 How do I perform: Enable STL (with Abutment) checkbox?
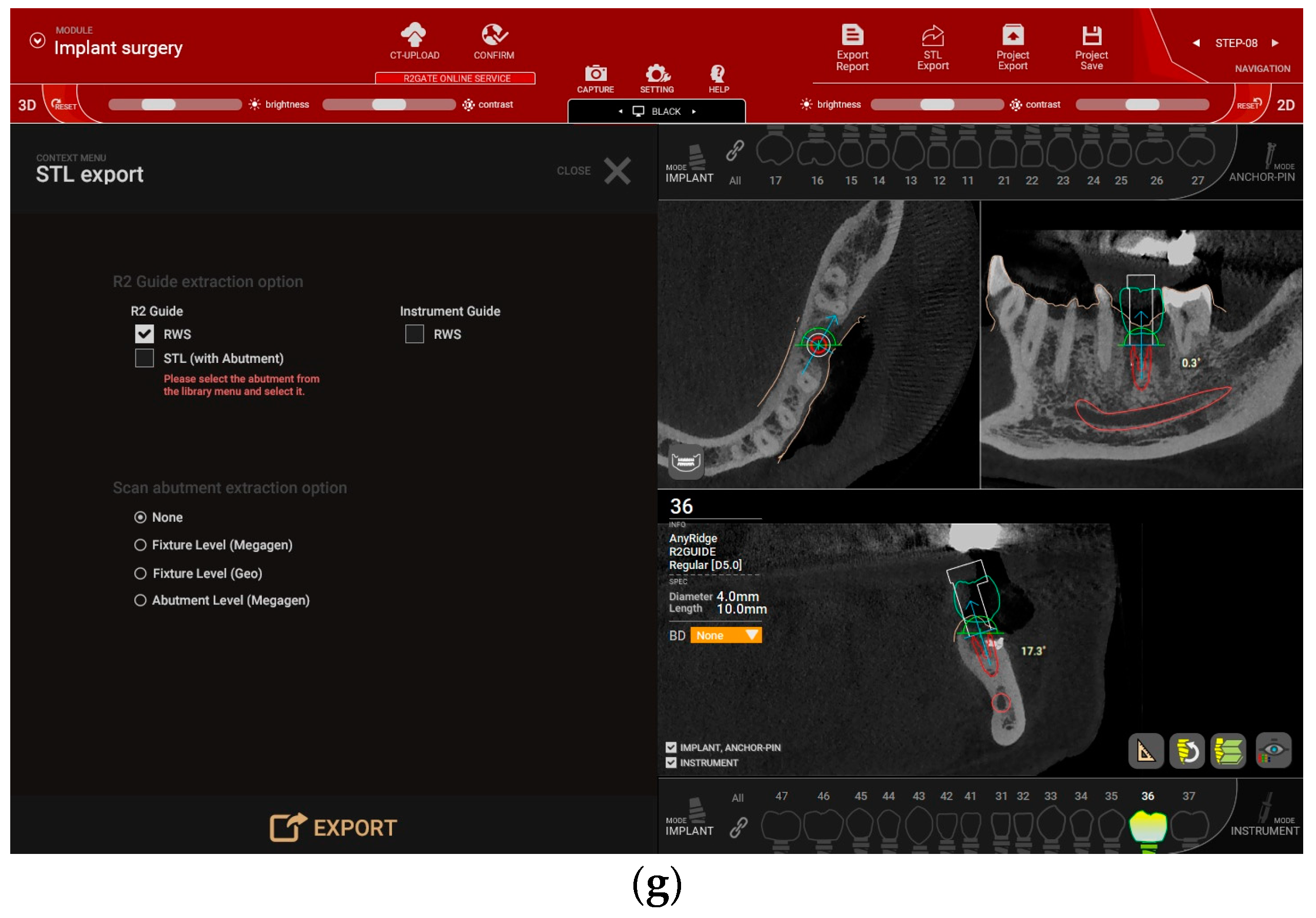pyautogui.click(x=145, y=358)
